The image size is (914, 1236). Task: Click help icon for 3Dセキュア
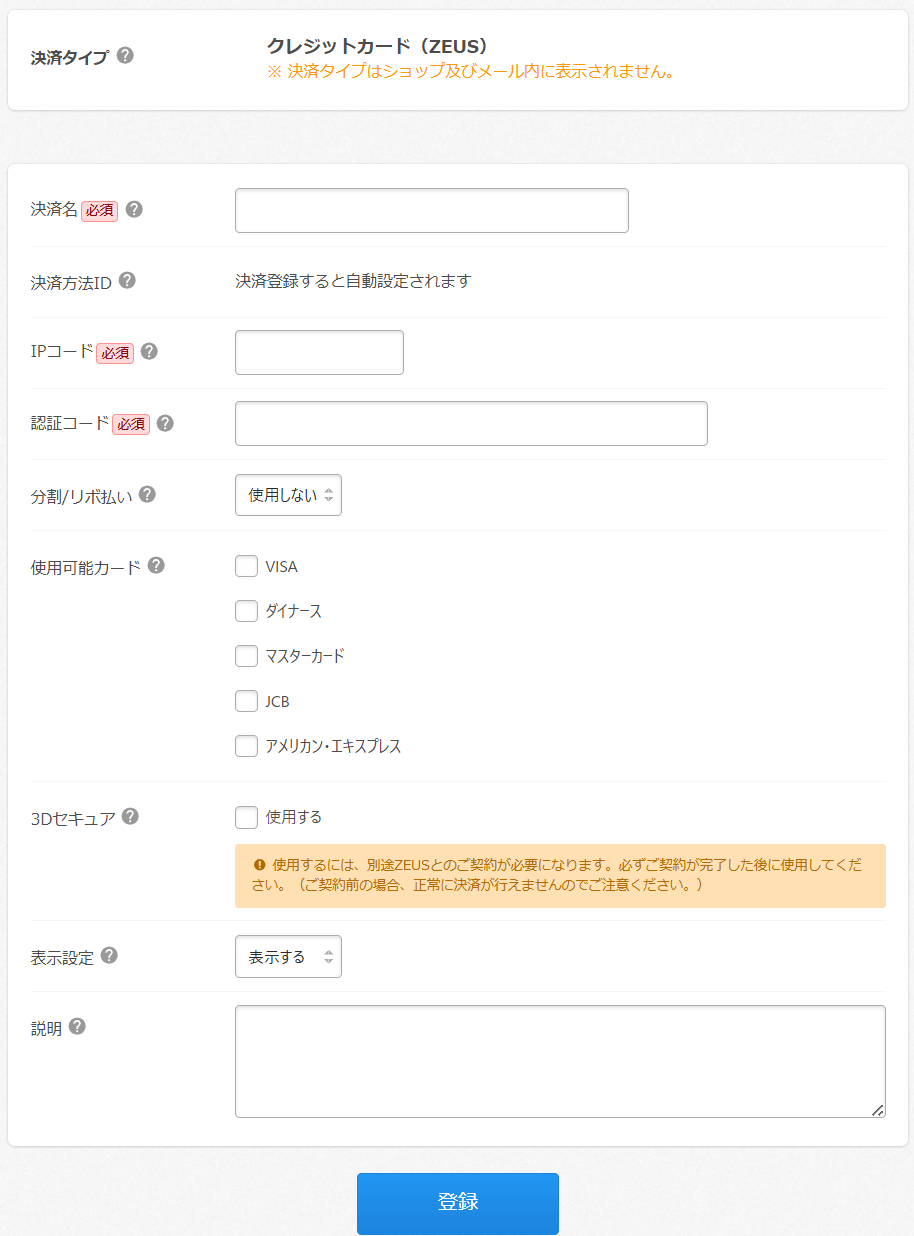coord(130,816)
